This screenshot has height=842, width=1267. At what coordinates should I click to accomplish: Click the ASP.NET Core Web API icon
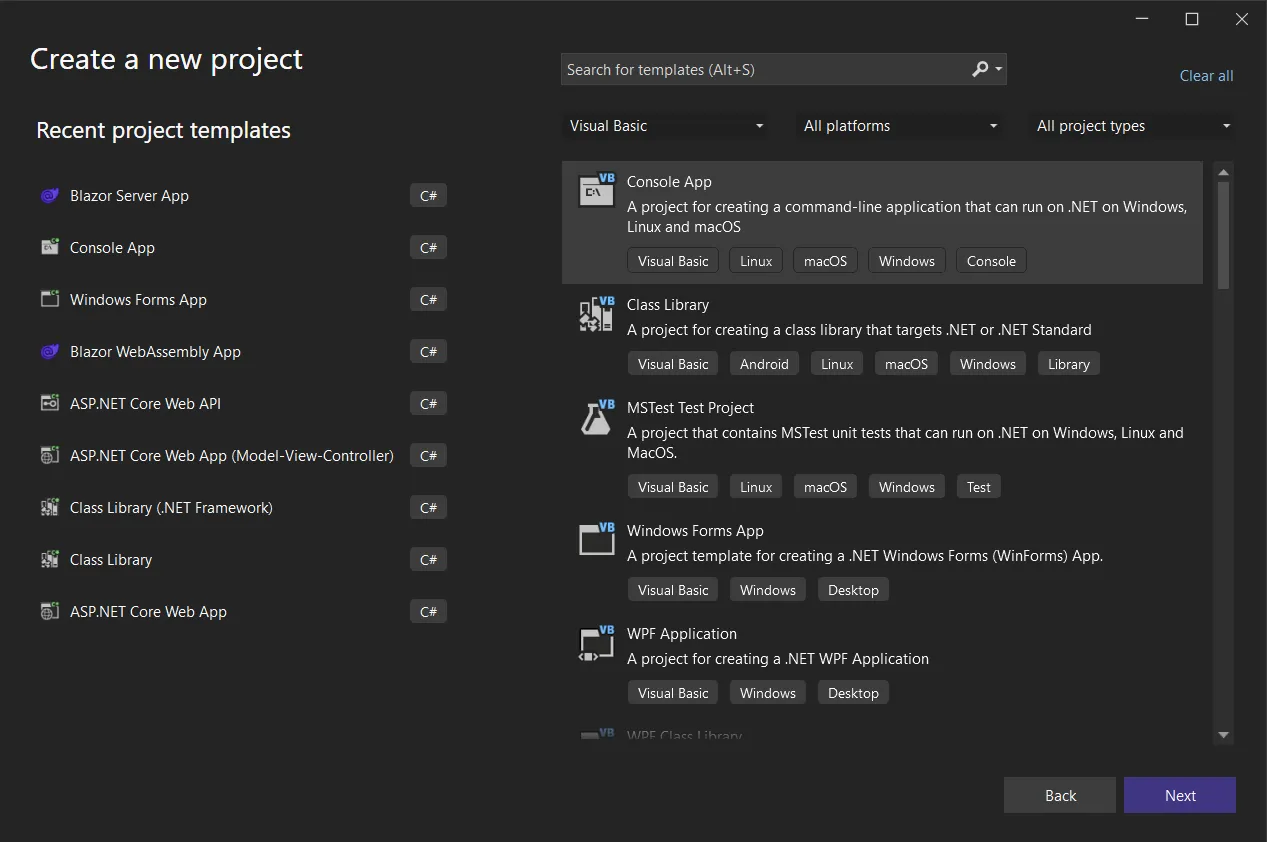[49, 404]
